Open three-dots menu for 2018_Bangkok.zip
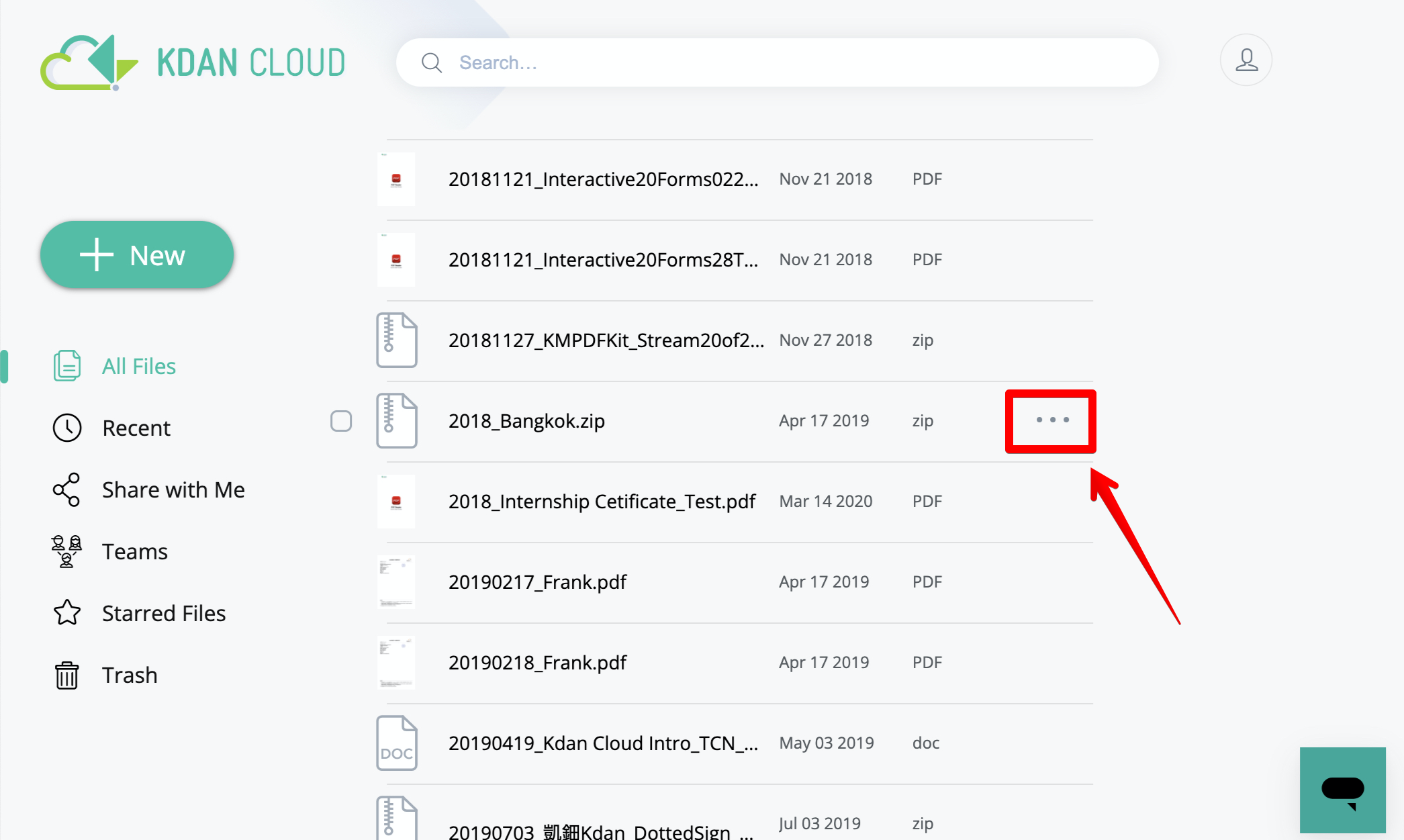This screenshot has width=1404, height=840. pyautogui.click(x=1051, y=420)
